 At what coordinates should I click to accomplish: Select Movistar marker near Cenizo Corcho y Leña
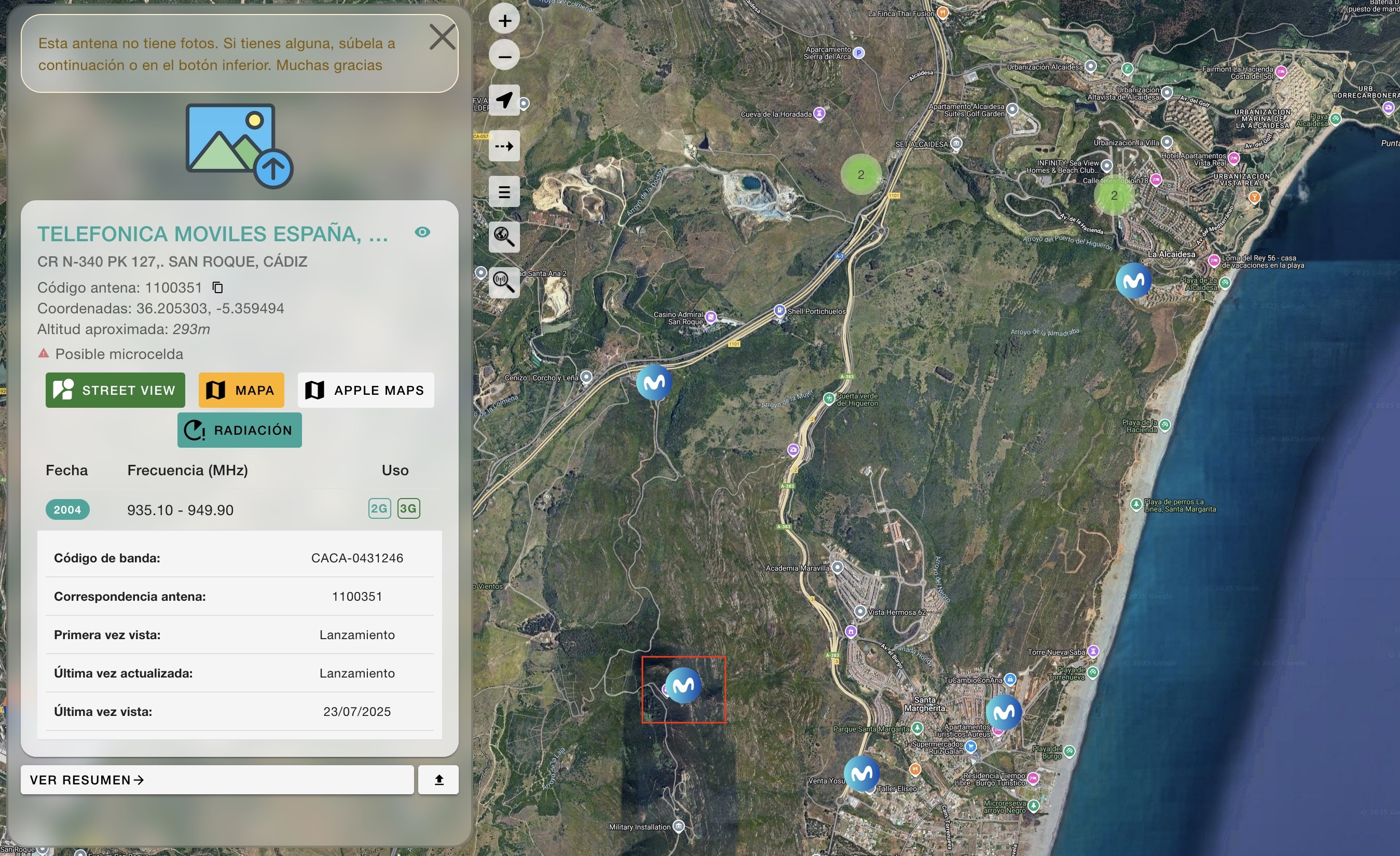(654, 382)
